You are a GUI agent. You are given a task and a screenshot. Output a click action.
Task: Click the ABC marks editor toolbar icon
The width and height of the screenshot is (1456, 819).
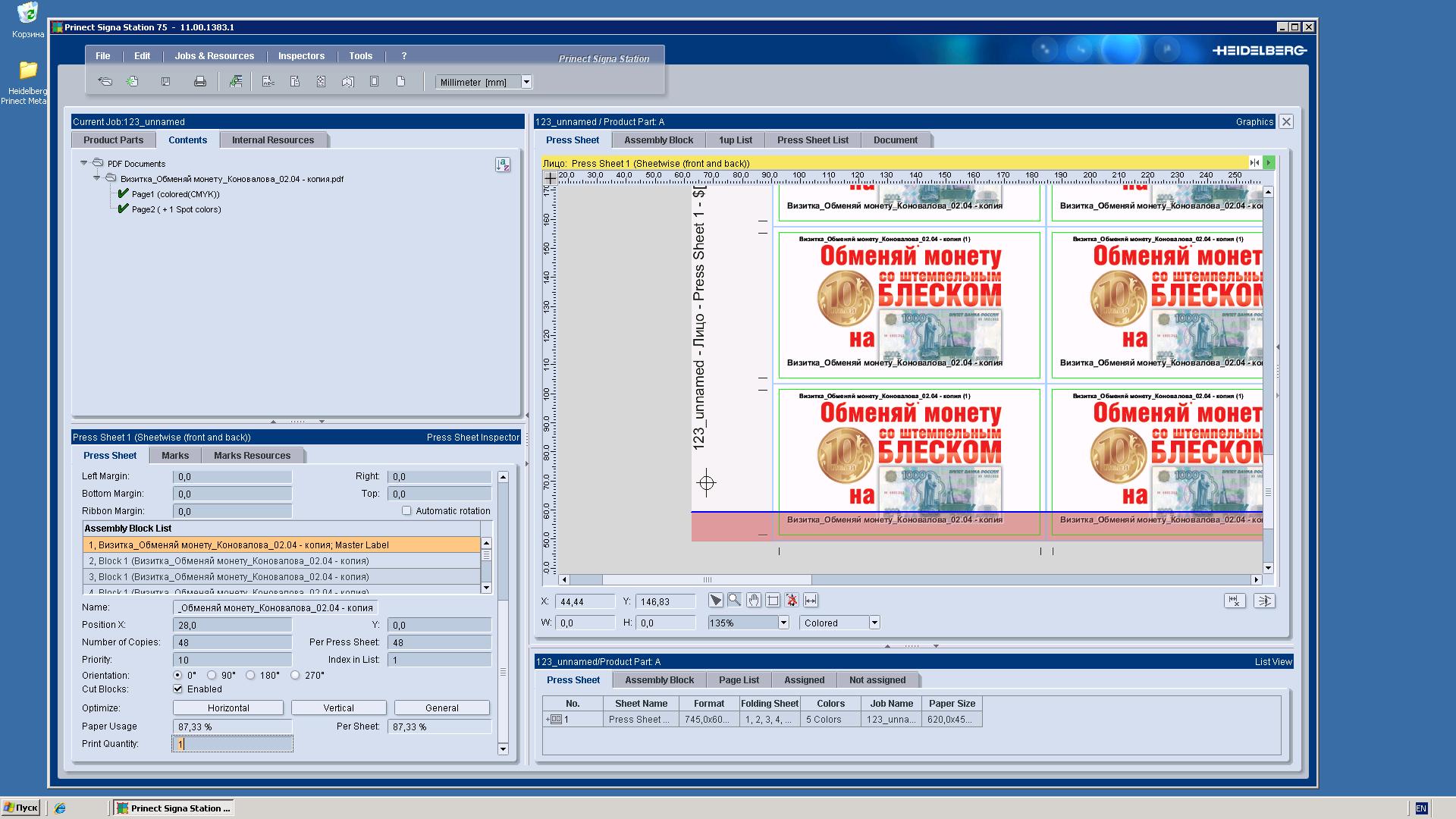click(268, 81)
